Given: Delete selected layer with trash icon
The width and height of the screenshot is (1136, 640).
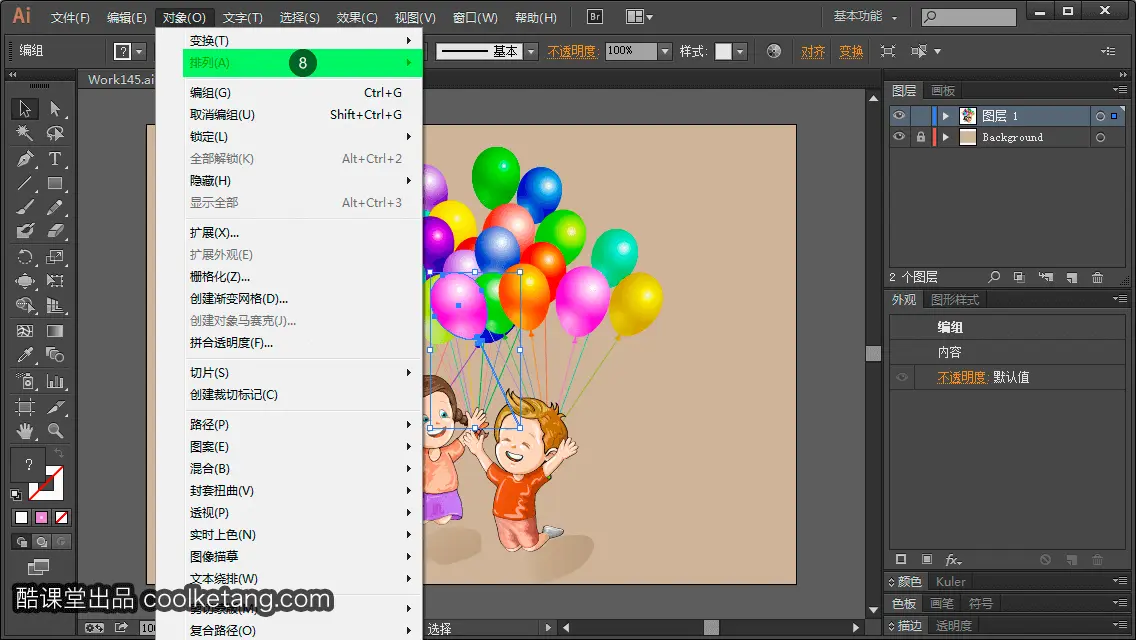Looking at the screenshot, I should pyautogui.click(x=1098, y=277).
